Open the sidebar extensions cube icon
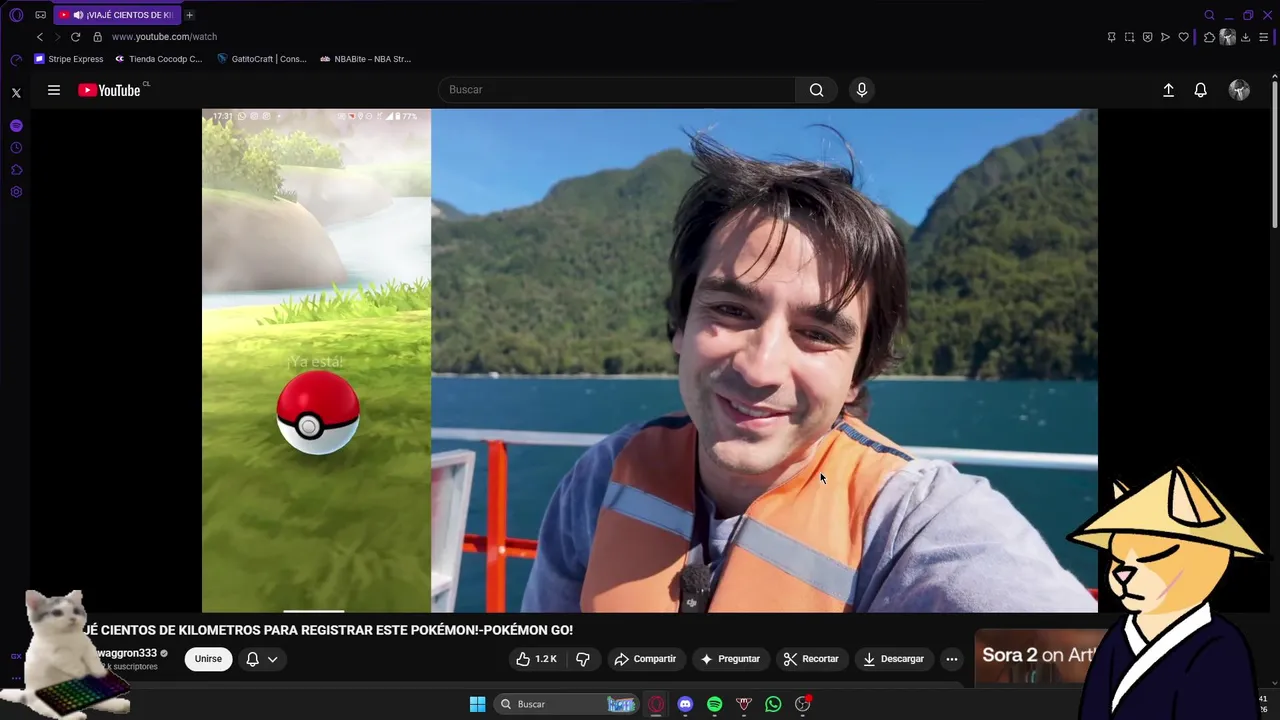This screenshot has height=720, width=1280. (x=16, y=170)
